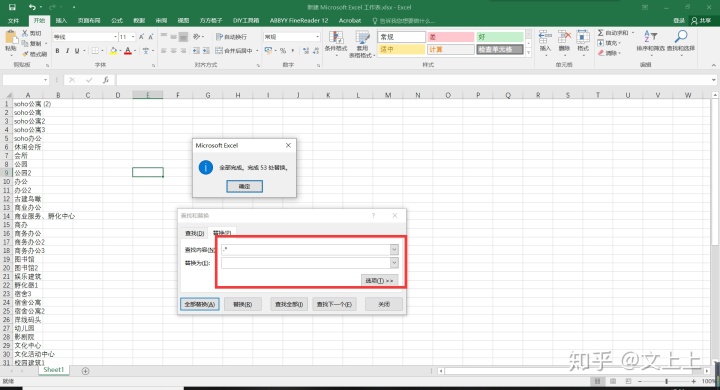
Task: Click the Copy icon in the clipboard group
Action: (25, 44)
